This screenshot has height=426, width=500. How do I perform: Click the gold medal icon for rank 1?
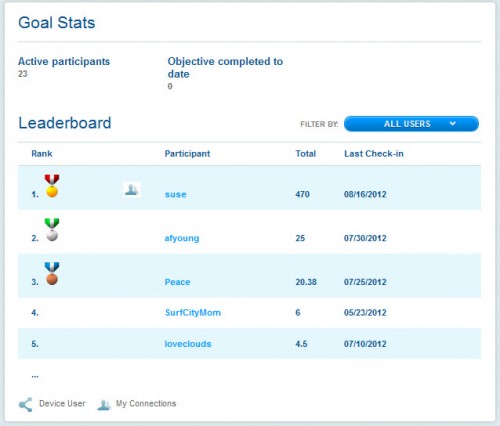click(52, 186)
